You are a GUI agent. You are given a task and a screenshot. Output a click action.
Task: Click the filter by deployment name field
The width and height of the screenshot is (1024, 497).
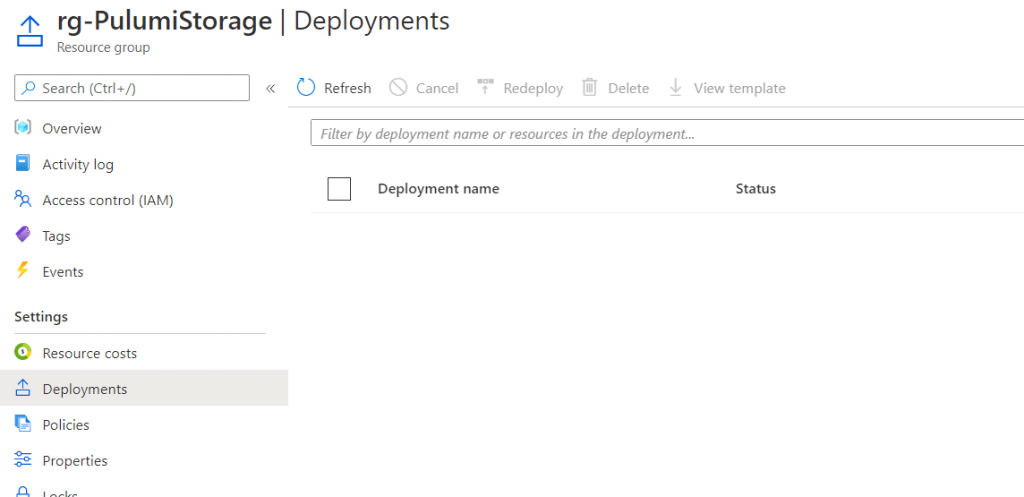[x=667, y=133]
